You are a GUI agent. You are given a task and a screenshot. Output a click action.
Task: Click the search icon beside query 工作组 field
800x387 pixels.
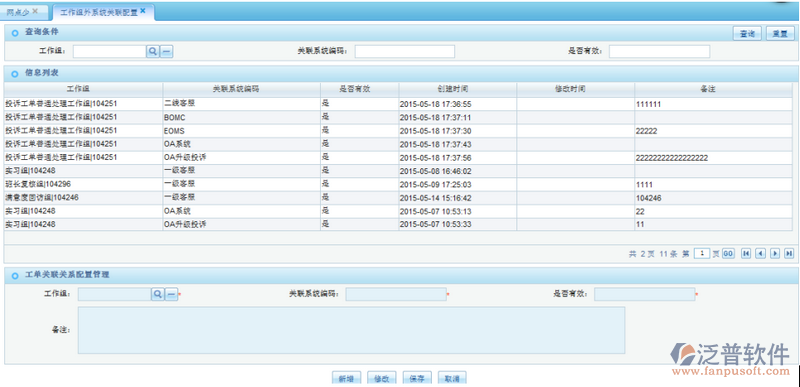[x=153, y=51]
